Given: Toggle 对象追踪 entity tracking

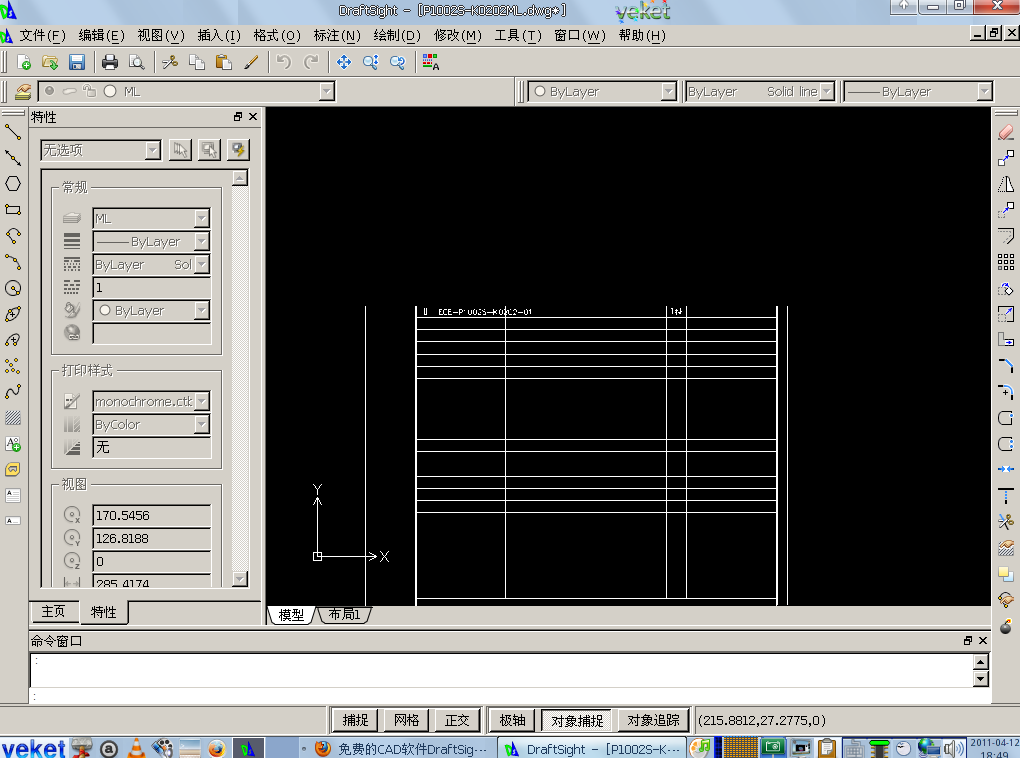Looking at the screenshot, I should [x=653, y=720].
